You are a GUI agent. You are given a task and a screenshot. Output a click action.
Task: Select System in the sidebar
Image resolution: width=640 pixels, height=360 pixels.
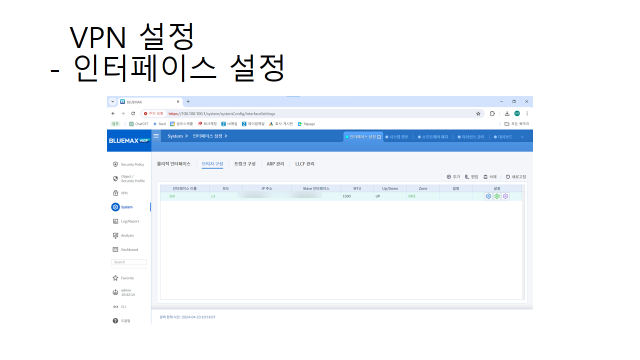(122, 207)
